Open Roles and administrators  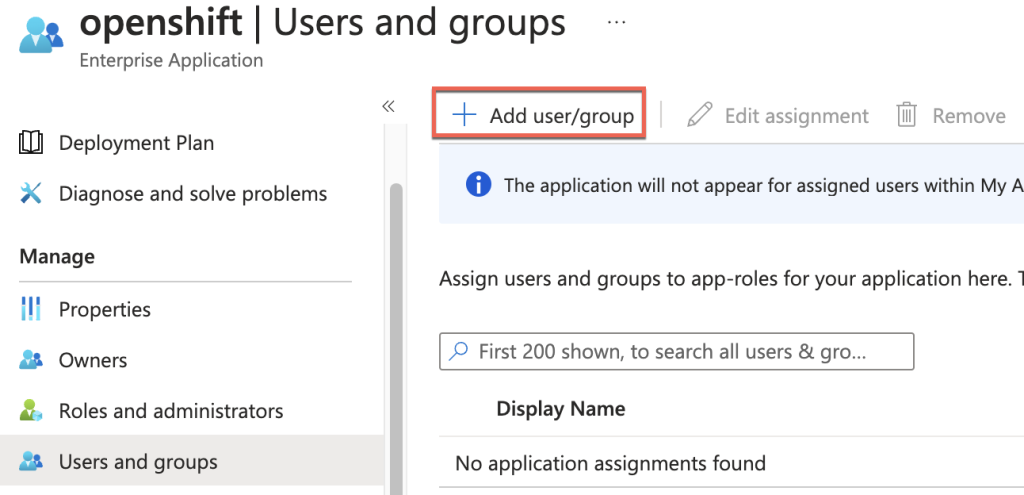170,411
